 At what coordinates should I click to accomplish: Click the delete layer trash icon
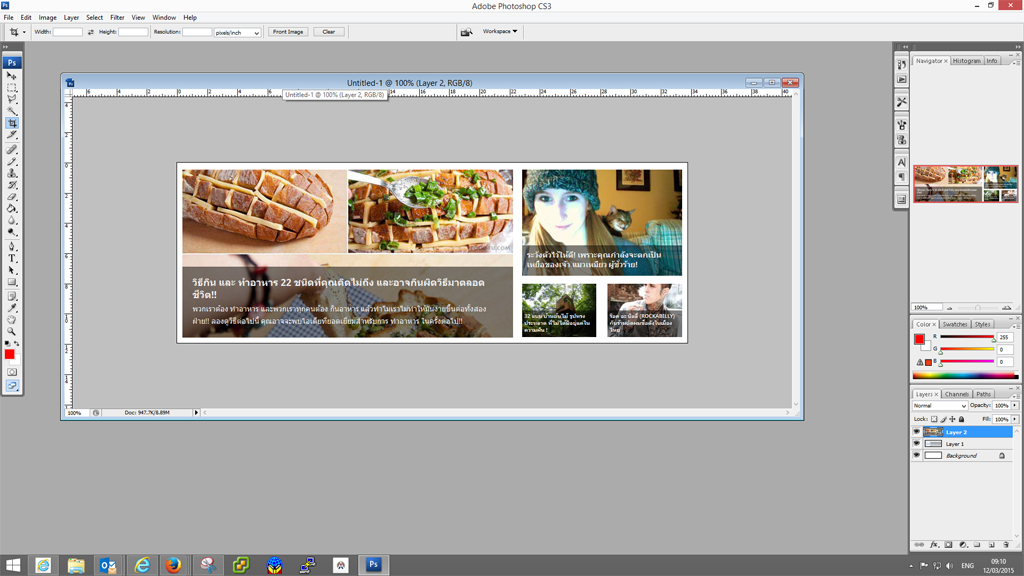pos(1006,545)
